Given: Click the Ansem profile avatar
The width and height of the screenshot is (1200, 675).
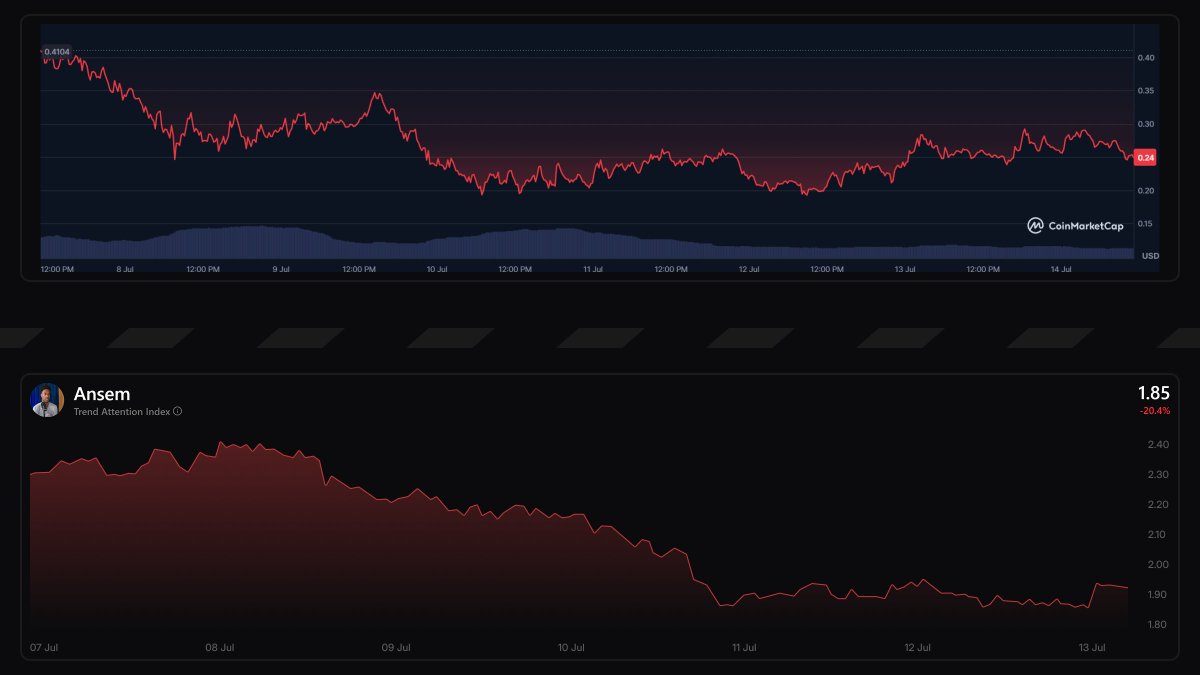Looking at the screenshot, I should pyautogui.click(x=47, y=400).
